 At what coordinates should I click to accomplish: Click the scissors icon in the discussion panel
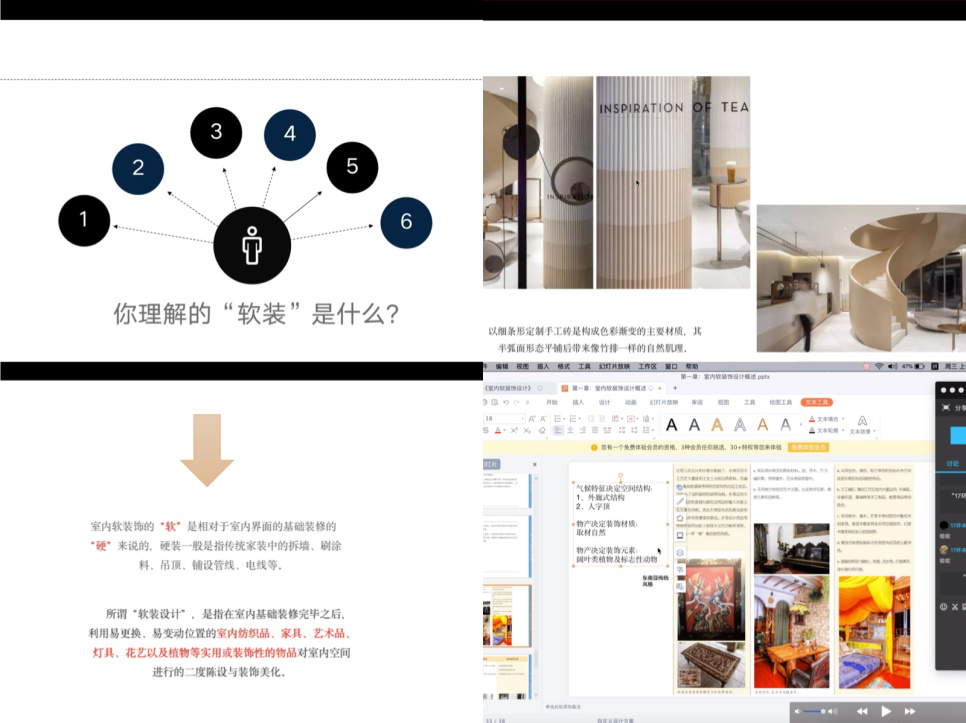click(955, 607)
